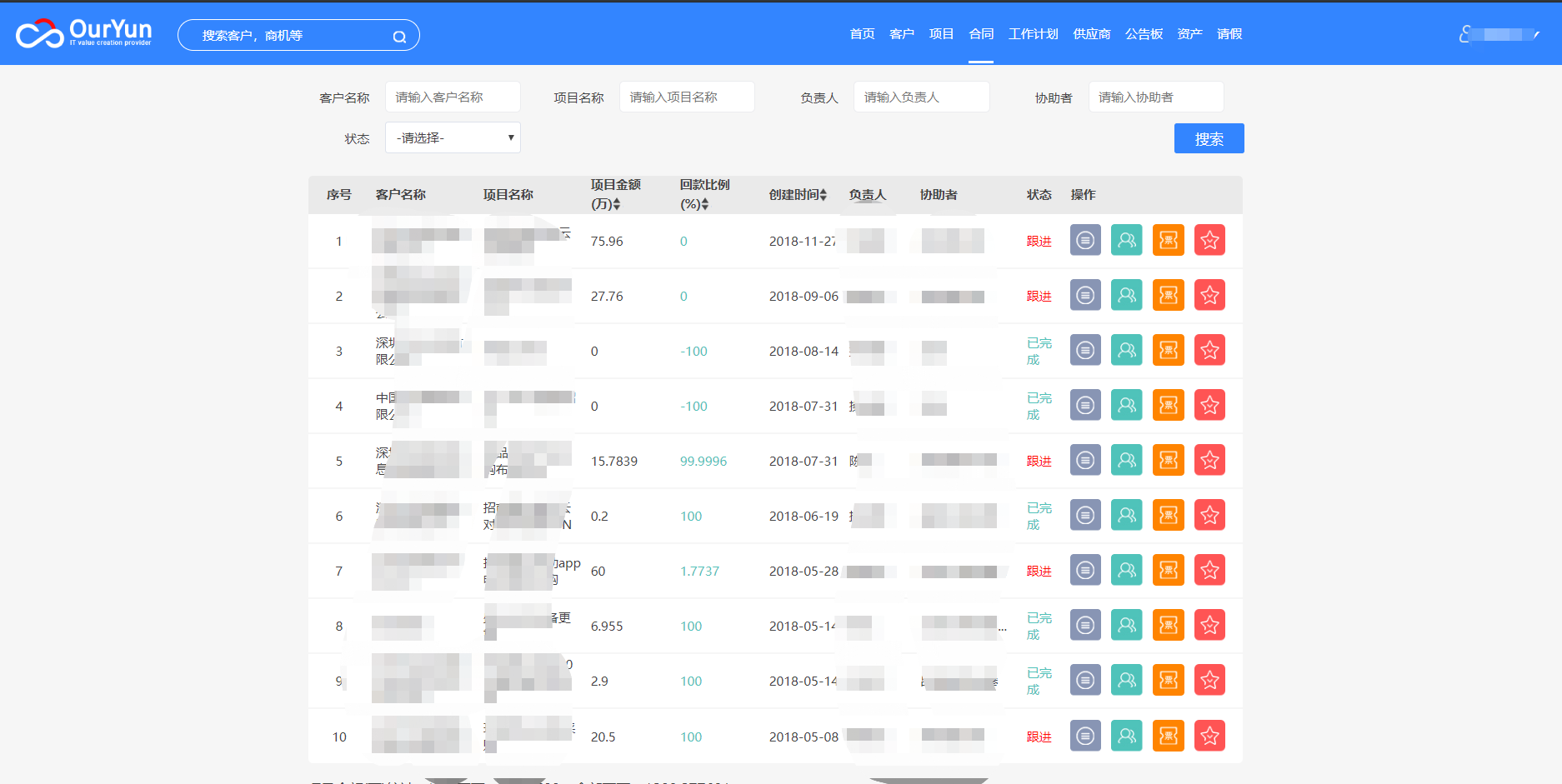Screen dimensions: 1562x784
Task: Focus the 协助者 input field
Action: (x=1156, y=97)
